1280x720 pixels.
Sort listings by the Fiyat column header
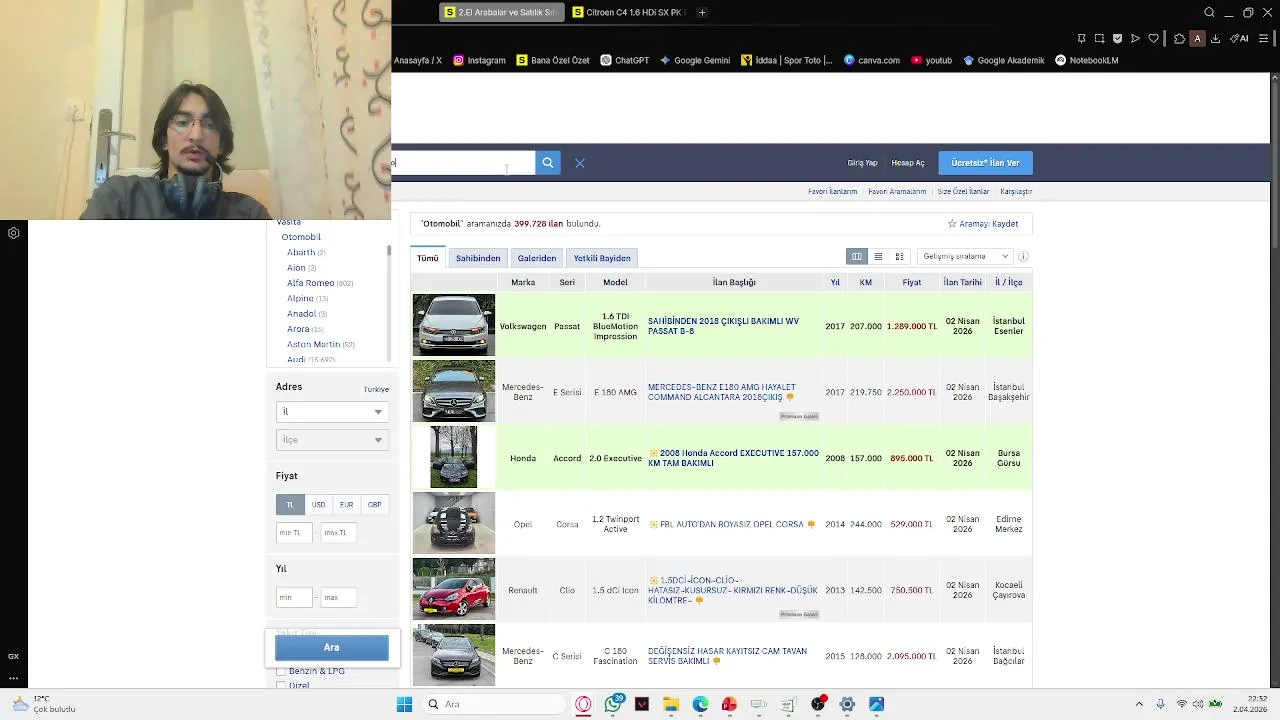(x=912, y=282)
